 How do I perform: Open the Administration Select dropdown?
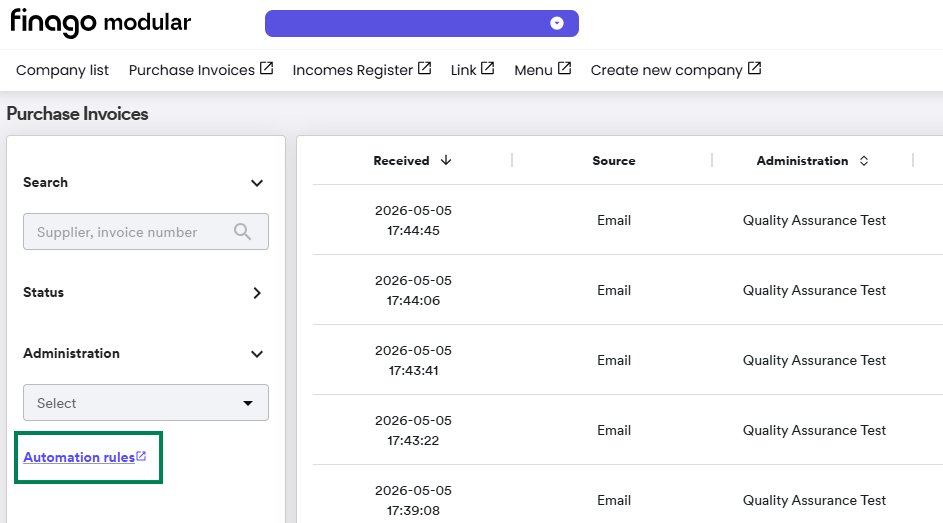[x=146, y=403]
